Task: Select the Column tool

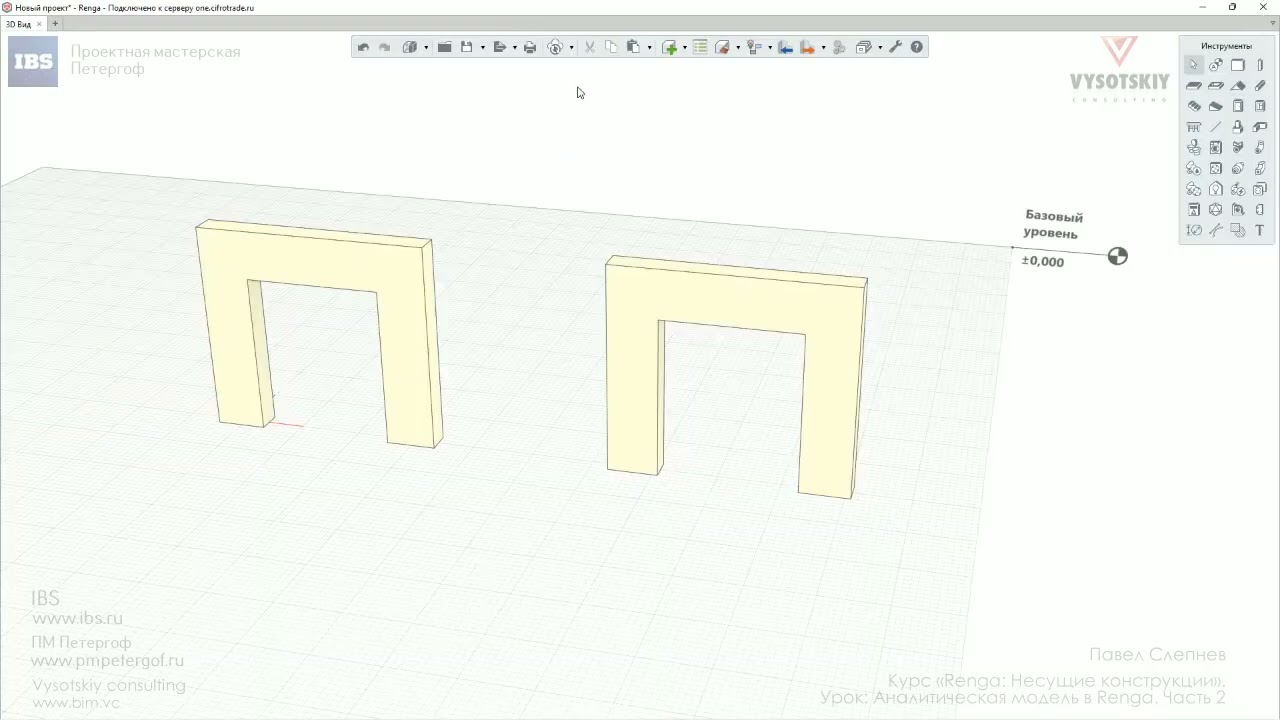Action: (1260, 65)
